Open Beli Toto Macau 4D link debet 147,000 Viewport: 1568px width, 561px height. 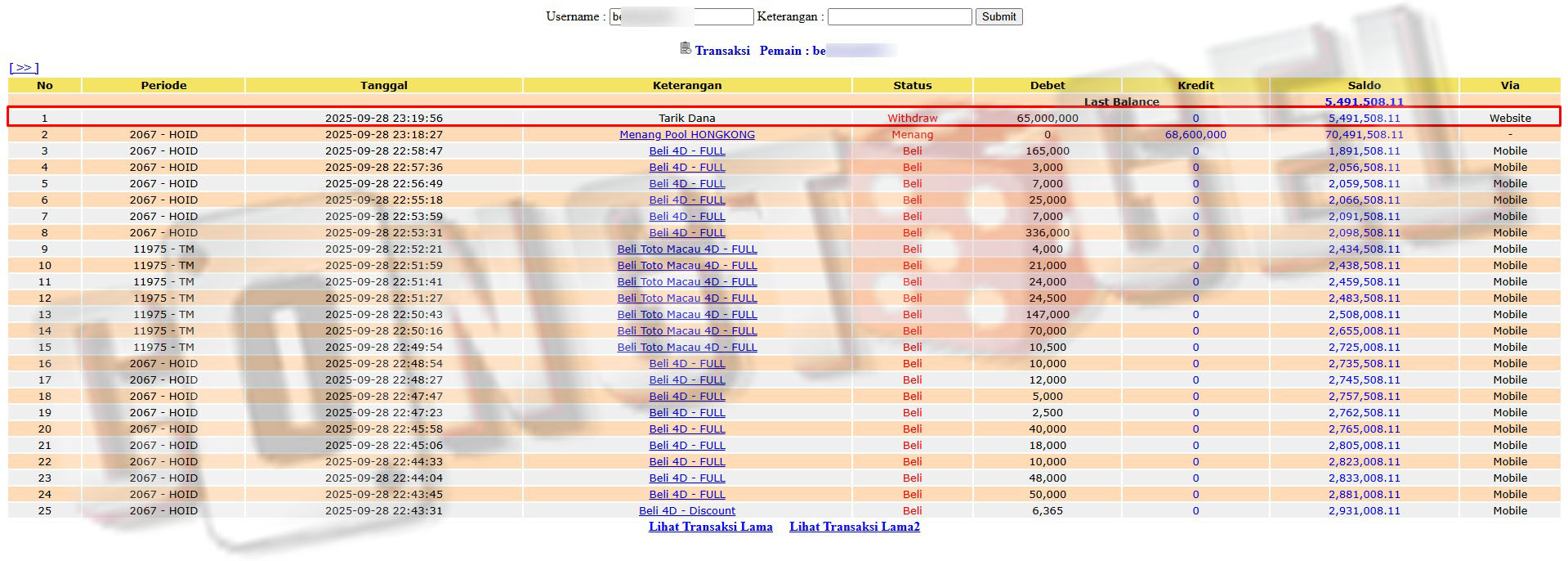tap(687, 315)
